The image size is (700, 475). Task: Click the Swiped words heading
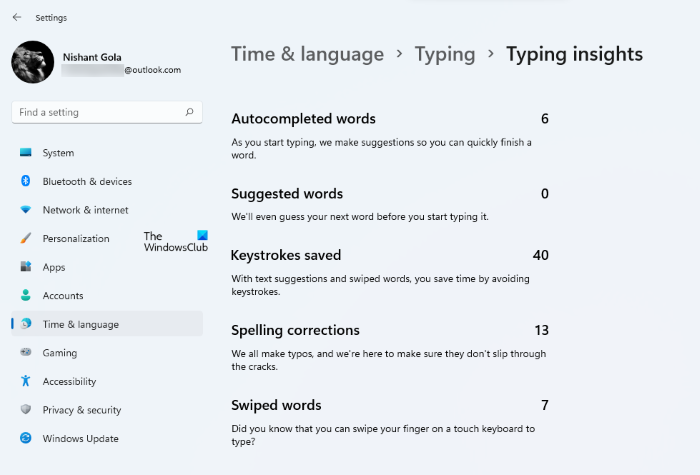pos(276,405)
